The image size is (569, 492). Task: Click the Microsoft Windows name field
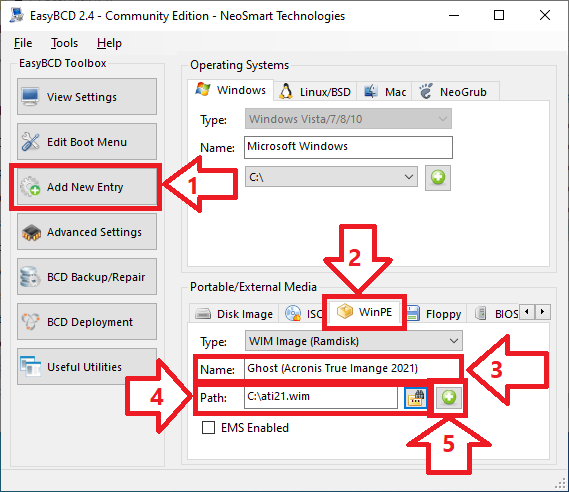point(348,147)
